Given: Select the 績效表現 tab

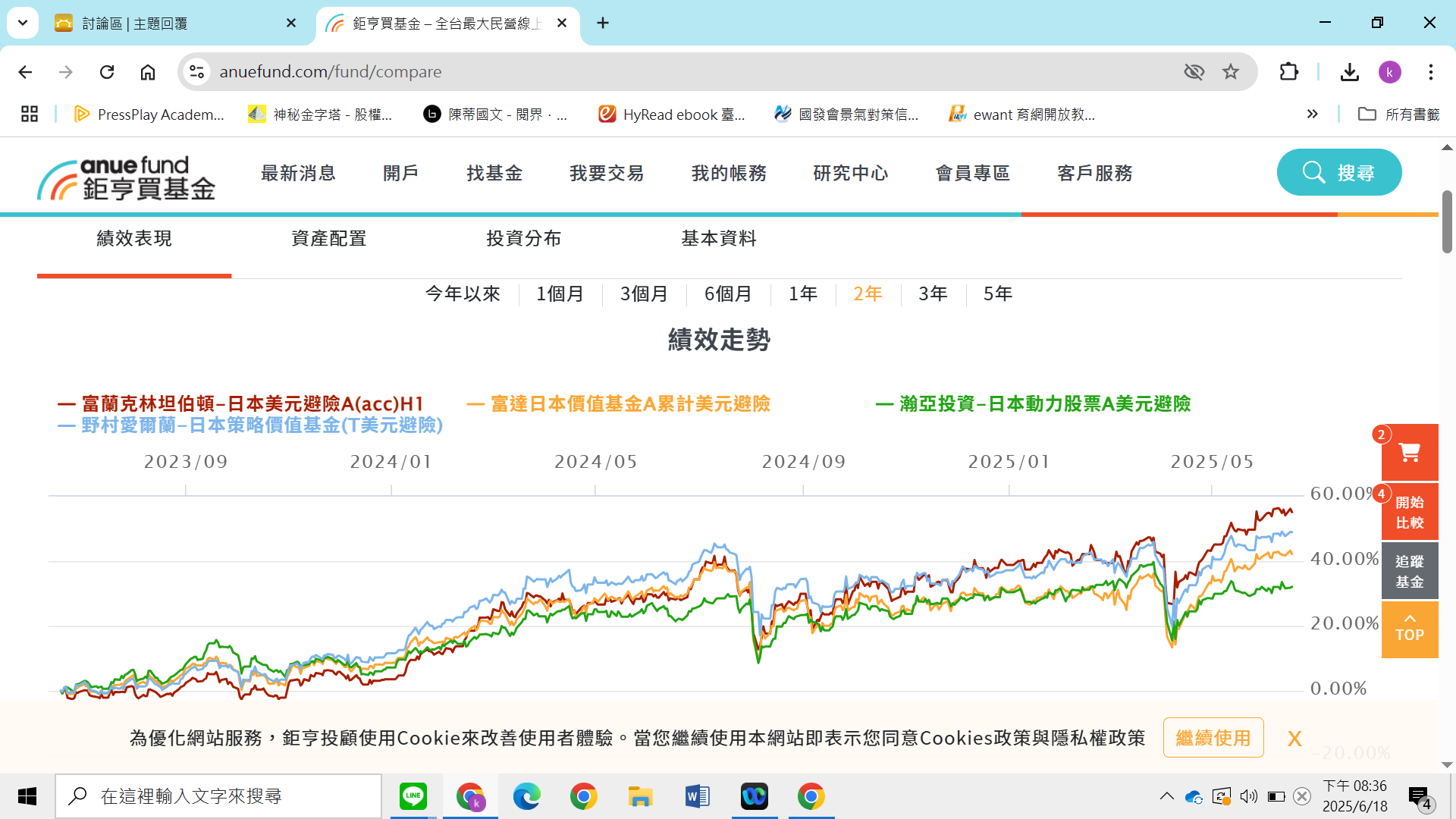Looking at the screenshot, I should pyautogui.click(x=134, y=239).
